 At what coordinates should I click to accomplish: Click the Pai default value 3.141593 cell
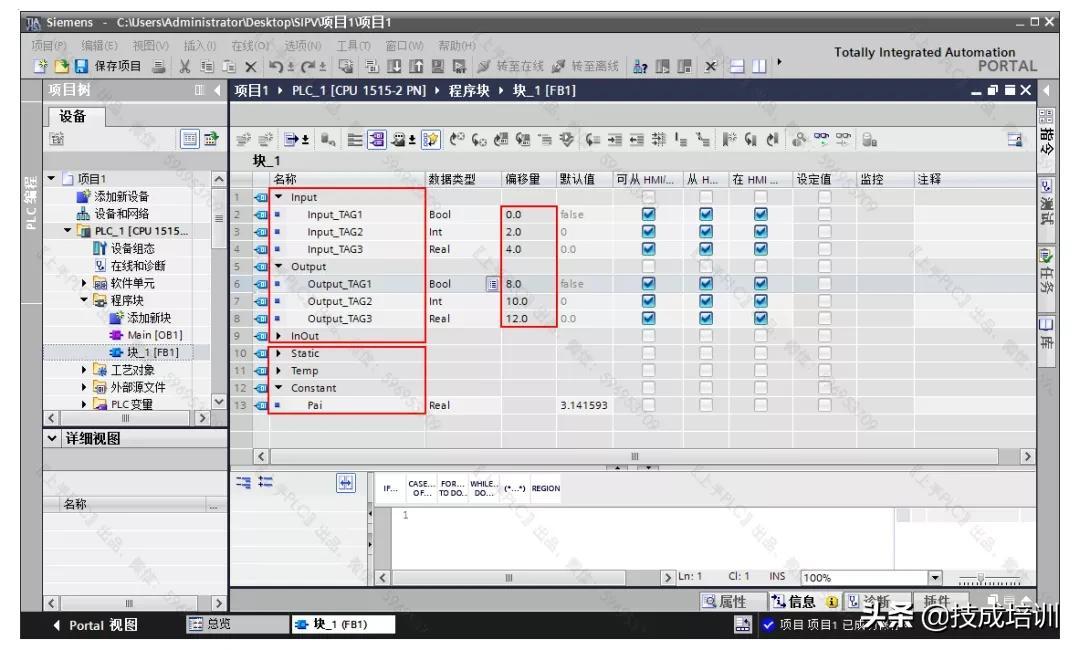584,405
